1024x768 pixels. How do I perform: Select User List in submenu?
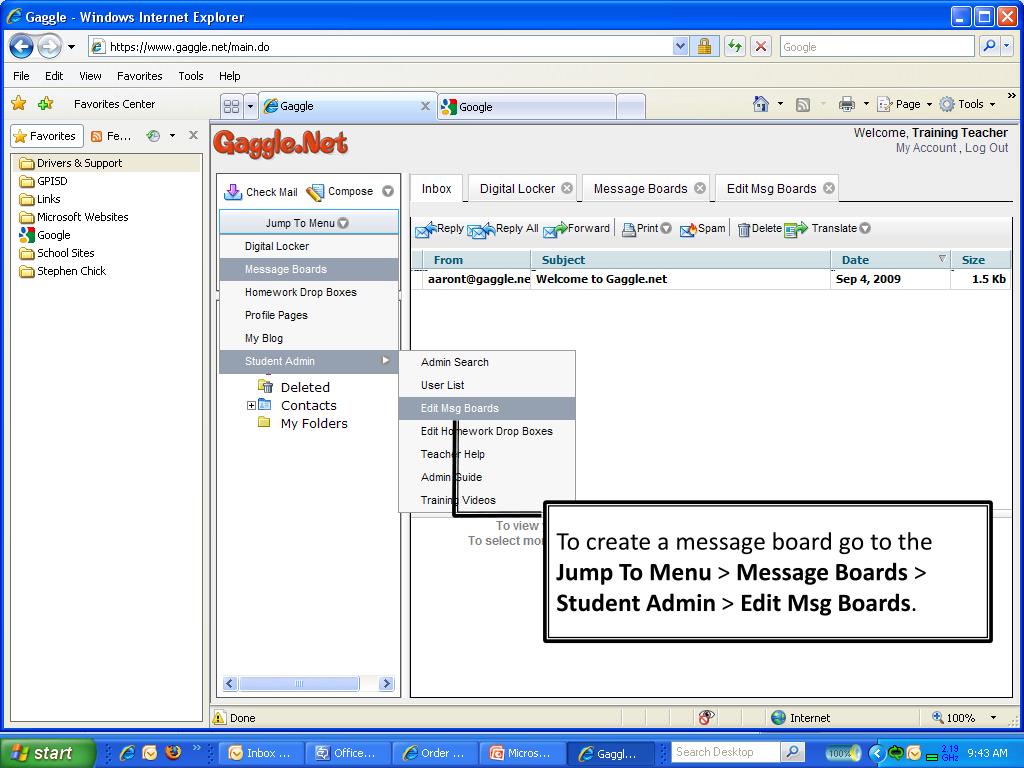tap(487, 385)
